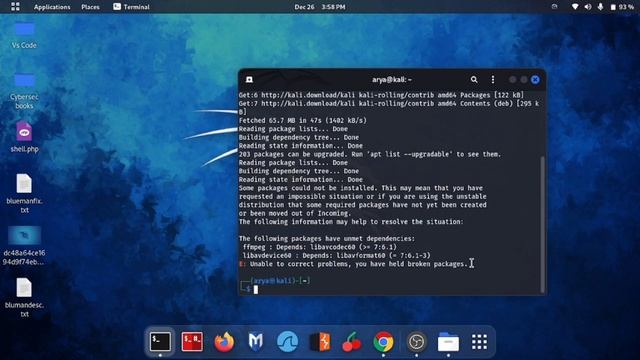Launch Firefox from the dock

click(x=224, y=342)
